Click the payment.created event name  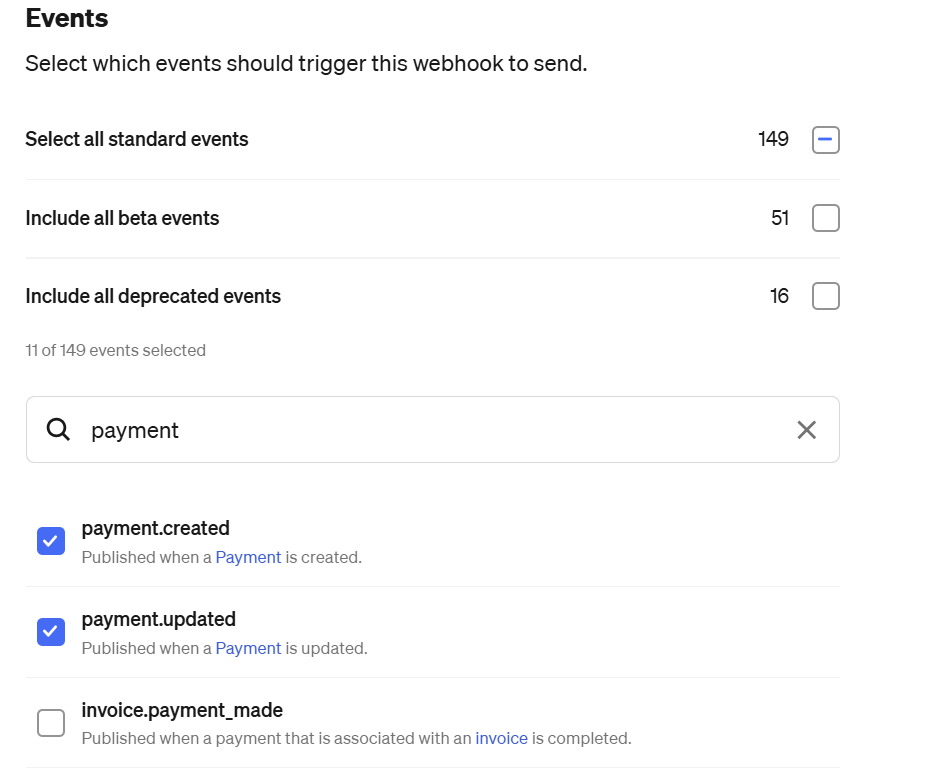tap(156, 528)
